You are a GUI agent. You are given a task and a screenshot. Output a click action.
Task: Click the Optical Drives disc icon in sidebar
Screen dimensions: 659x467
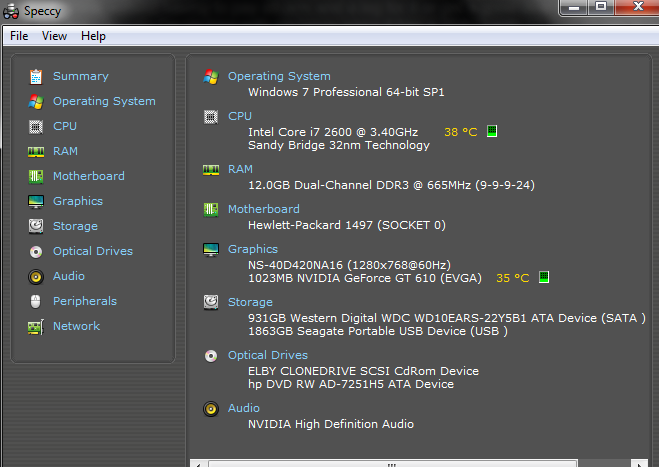pos(36,252)
